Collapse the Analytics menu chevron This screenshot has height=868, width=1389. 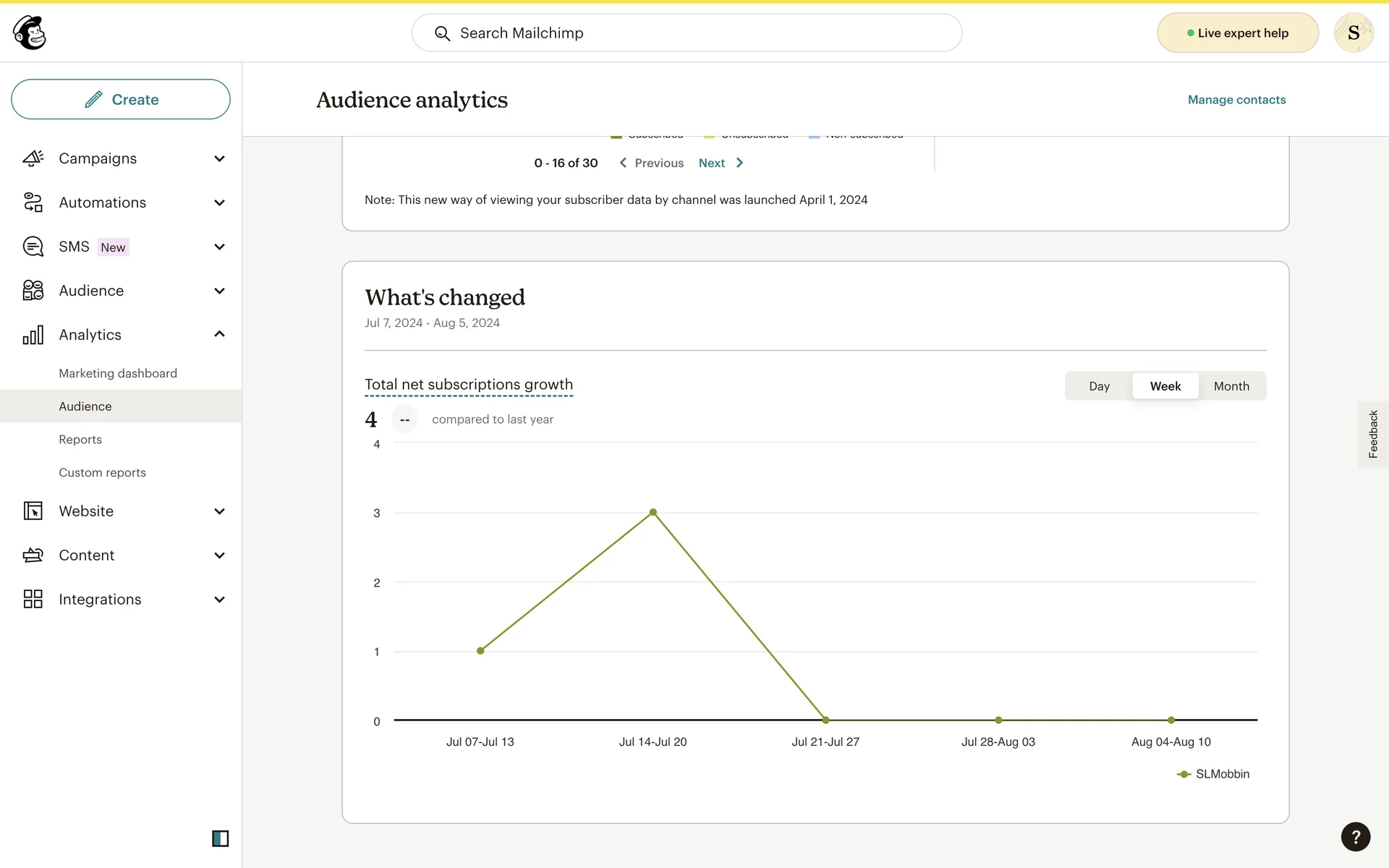click(219, 334)
